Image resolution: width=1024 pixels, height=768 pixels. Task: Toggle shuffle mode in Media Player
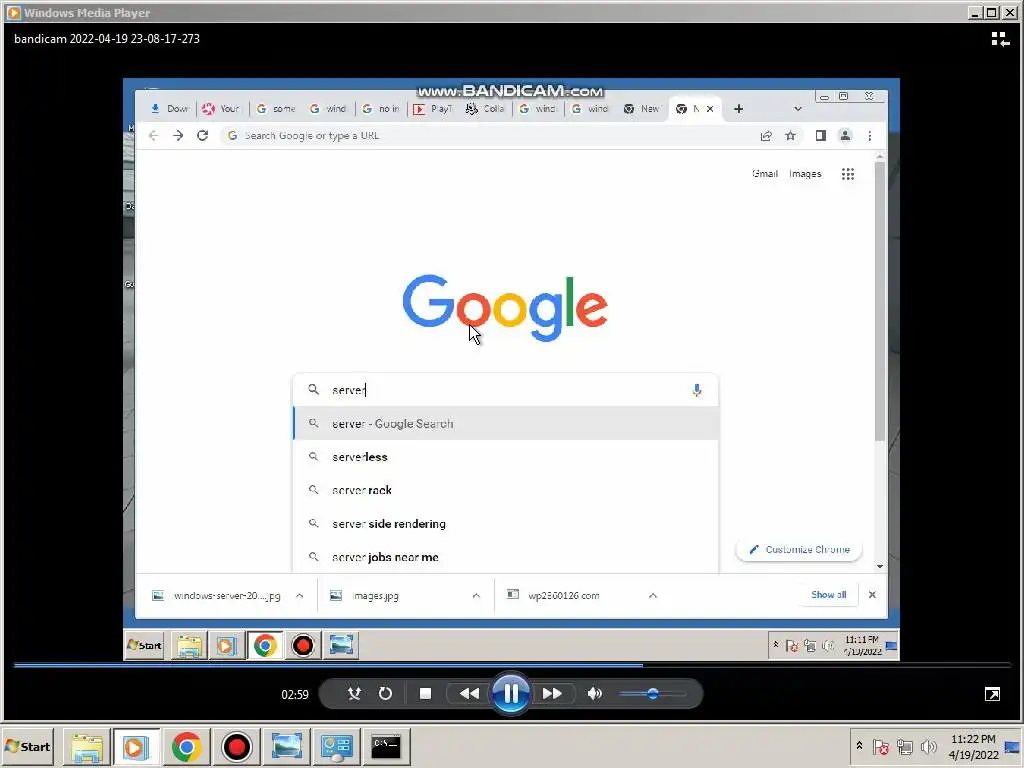point(354,694)
